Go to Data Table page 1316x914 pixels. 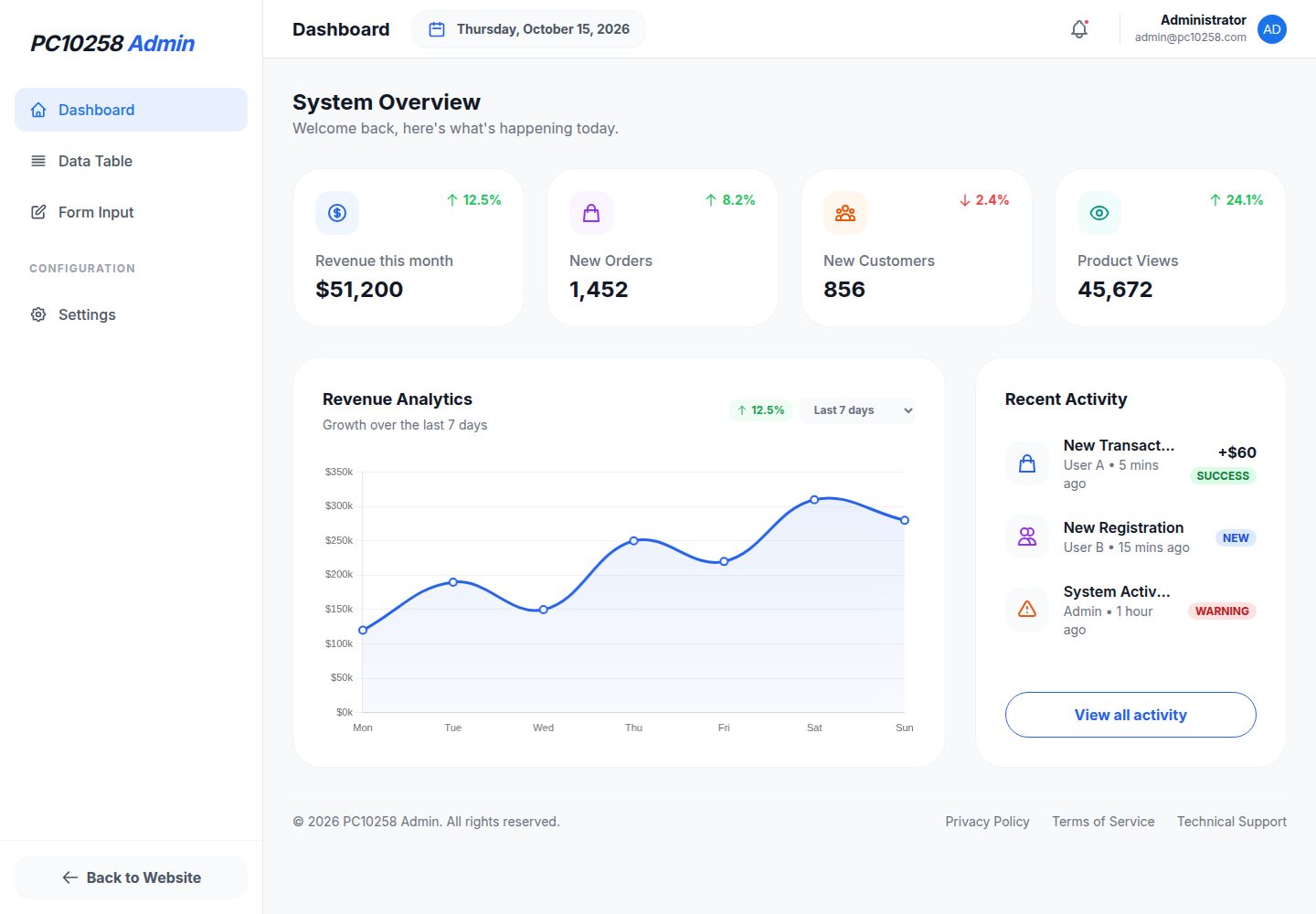tap(131, 161)
